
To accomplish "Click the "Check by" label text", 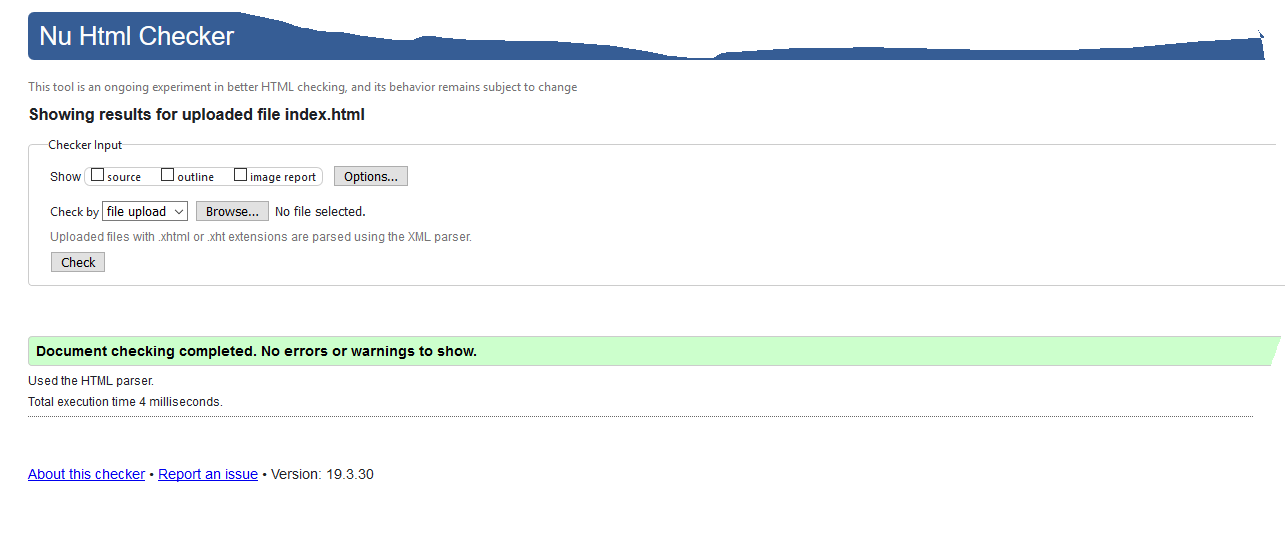I will pos(74,212).
